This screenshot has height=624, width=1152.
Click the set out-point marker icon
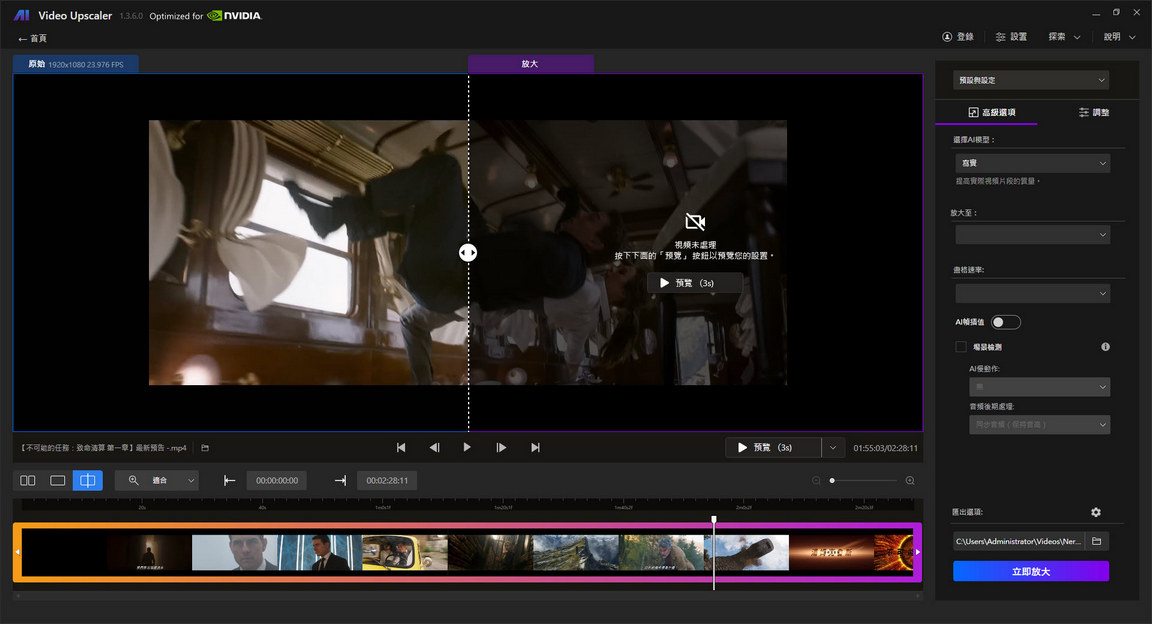coord(340,480)
